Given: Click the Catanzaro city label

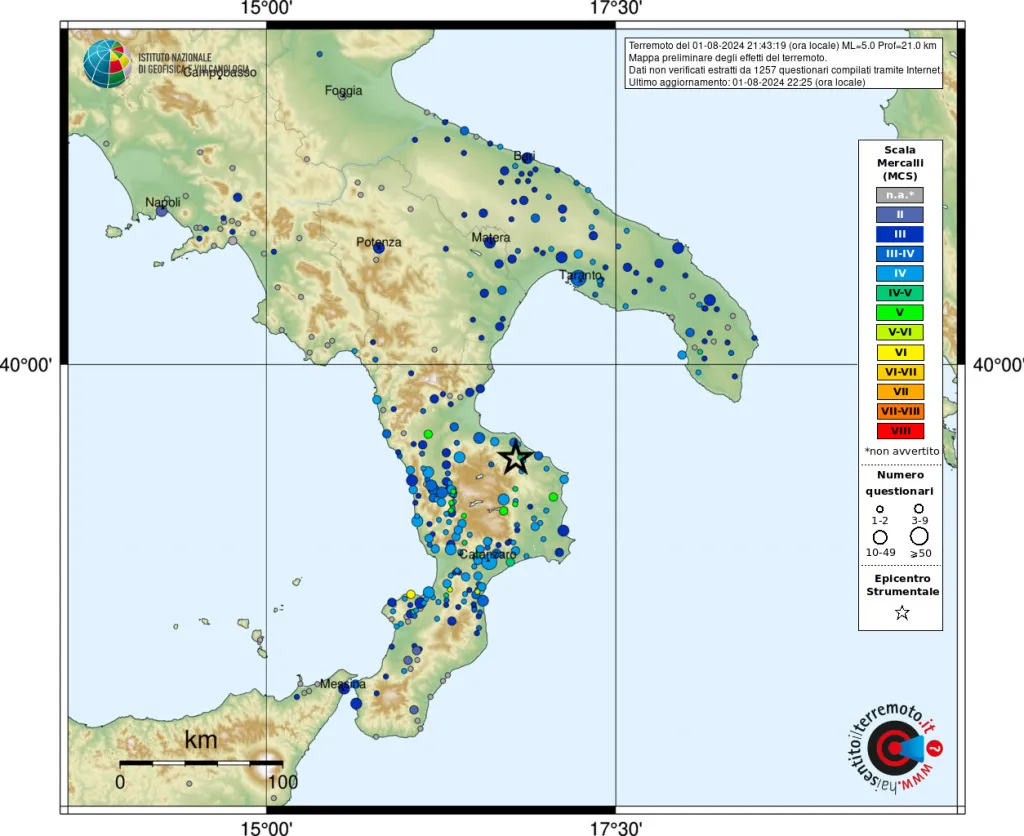Looking at the screenshot, I should coord(487,554).
